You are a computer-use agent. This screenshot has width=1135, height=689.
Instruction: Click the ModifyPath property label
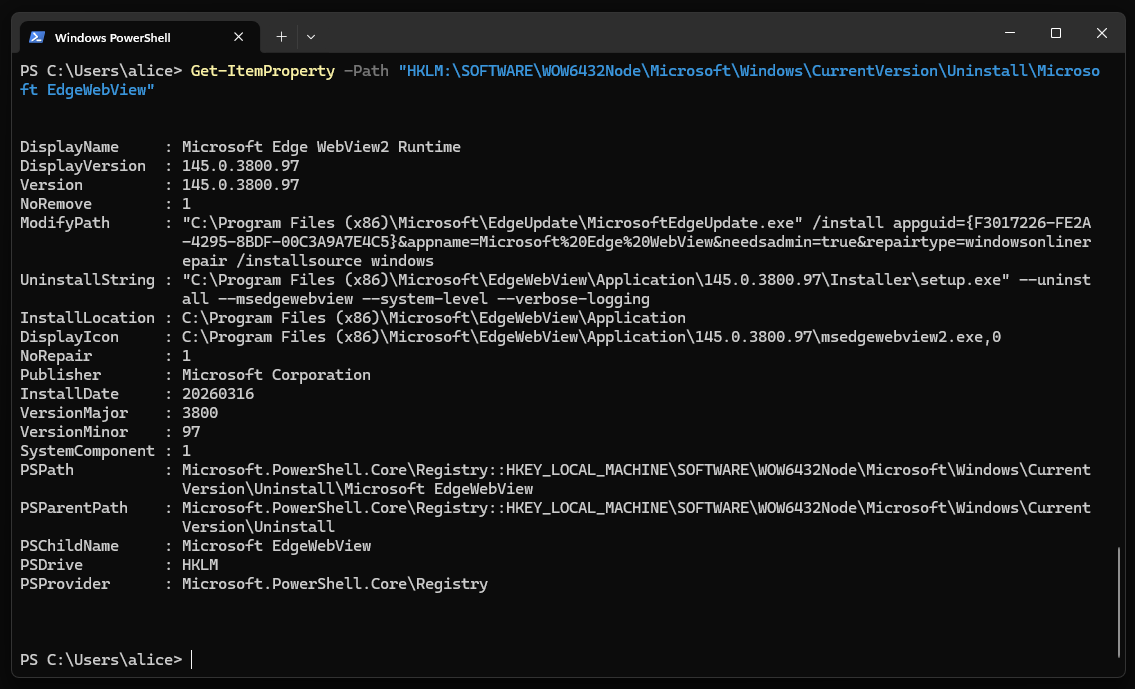[x=64, y=223]
